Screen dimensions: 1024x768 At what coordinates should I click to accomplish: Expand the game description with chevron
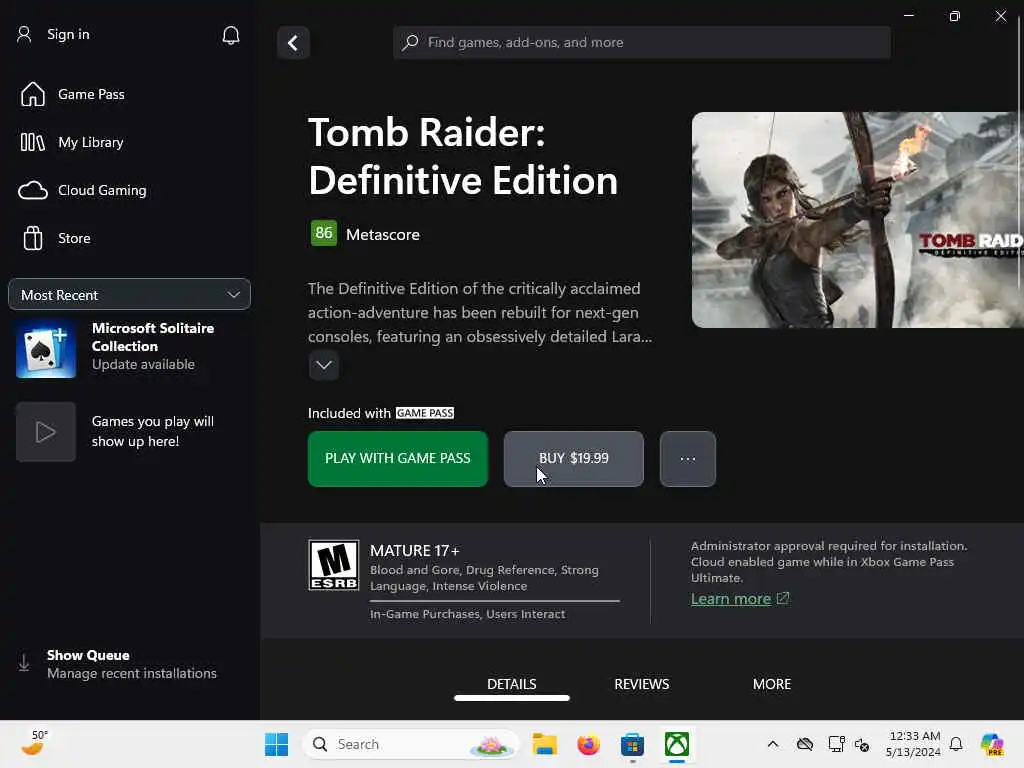point(324,365)
